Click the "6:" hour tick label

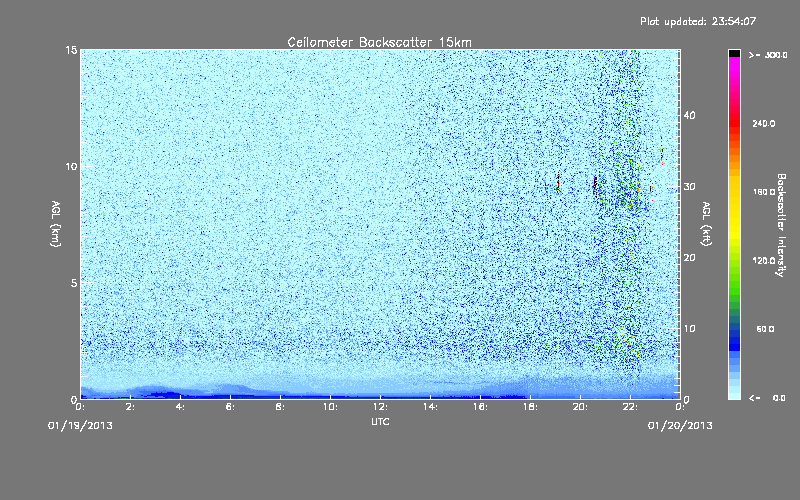231,407
